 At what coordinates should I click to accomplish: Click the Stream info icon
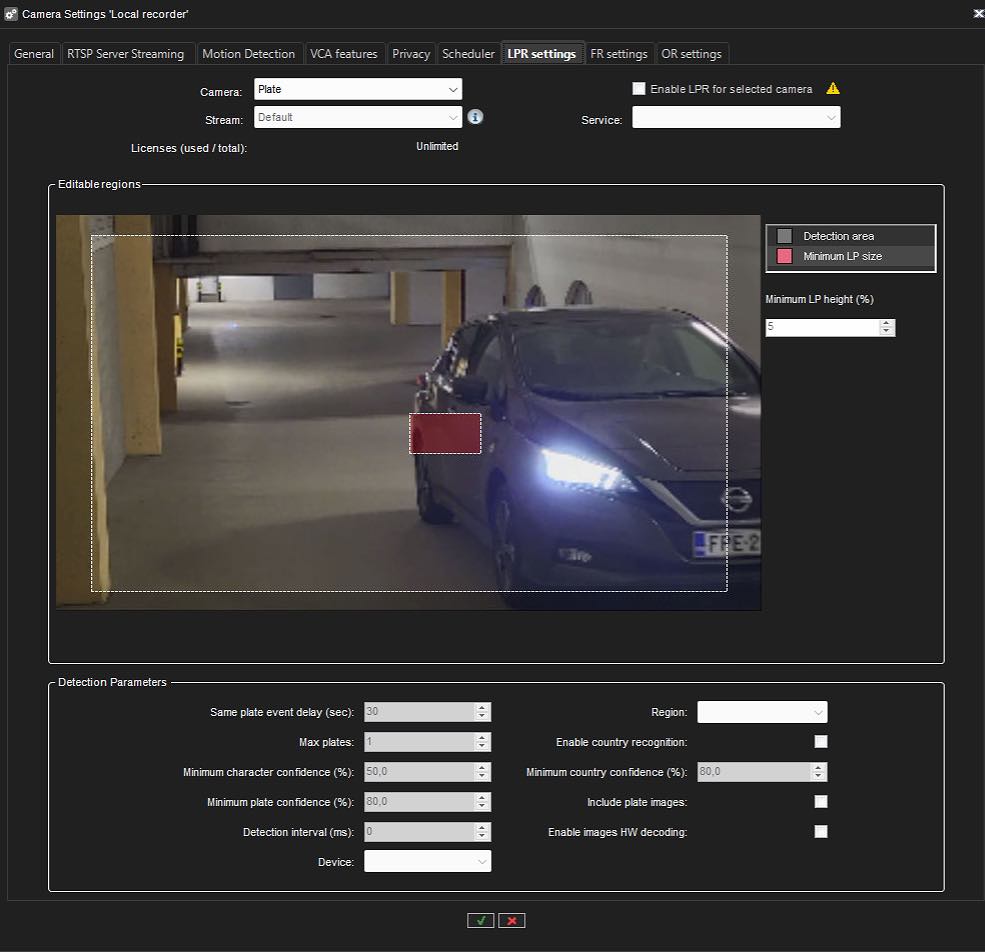click(x=476, y=117)
